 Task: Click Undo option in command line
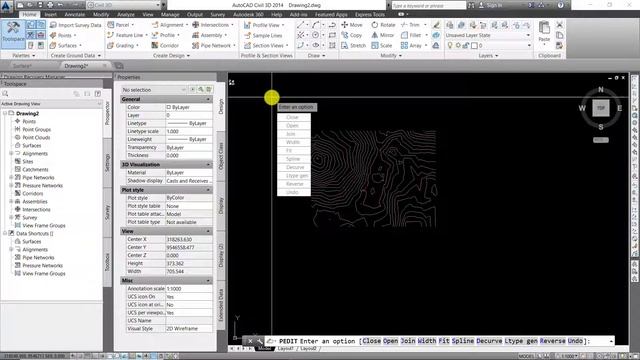(x=575, y=341)
